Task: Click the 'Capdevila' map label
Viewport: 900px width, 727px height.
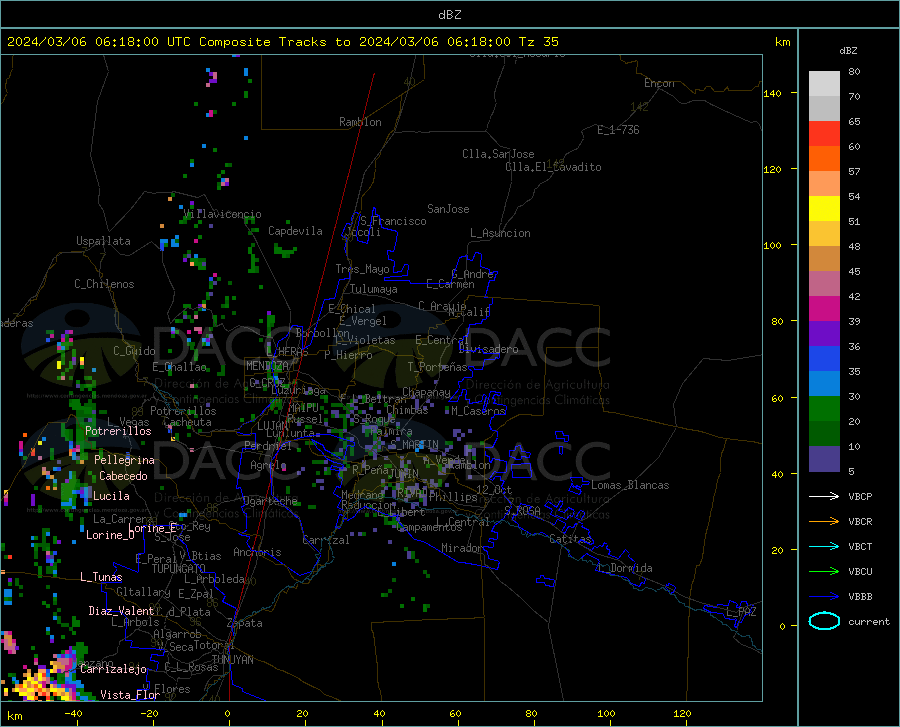Action: [x=295, y=231]
